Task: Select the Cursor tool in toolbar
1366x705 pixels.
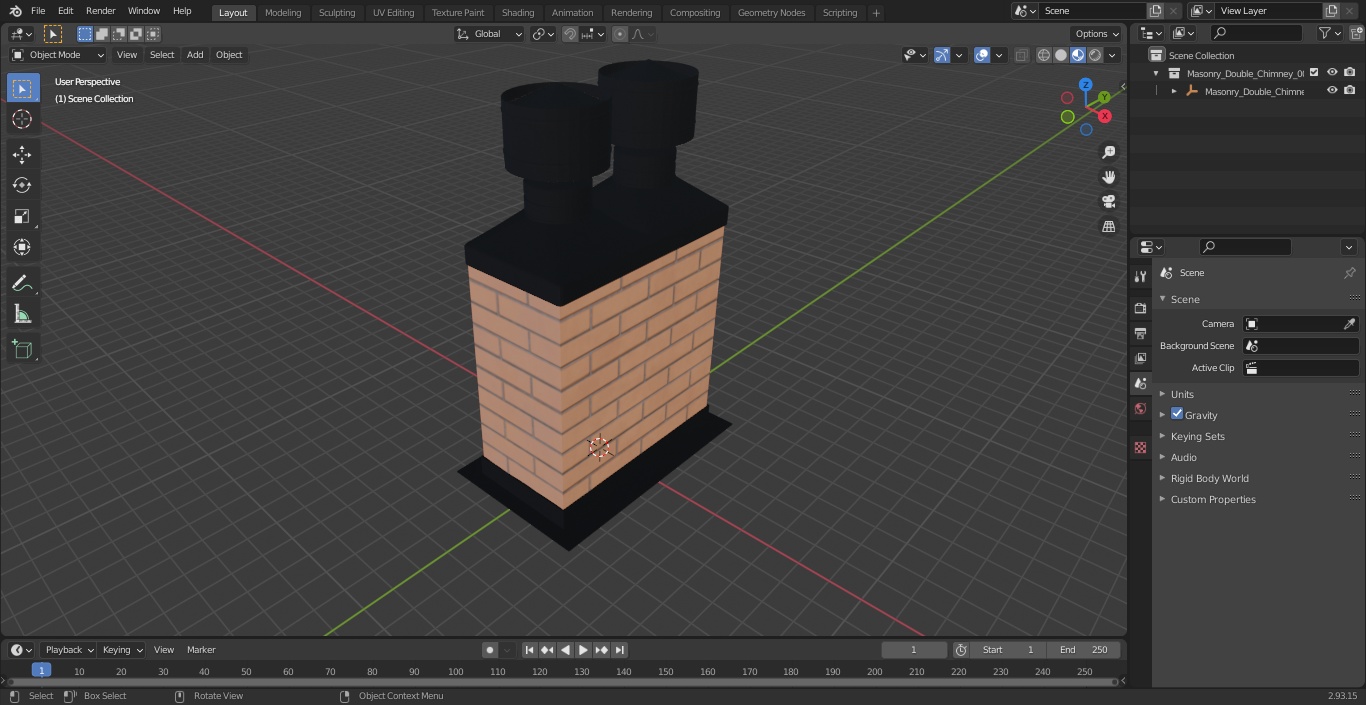Action: [22, 120]
